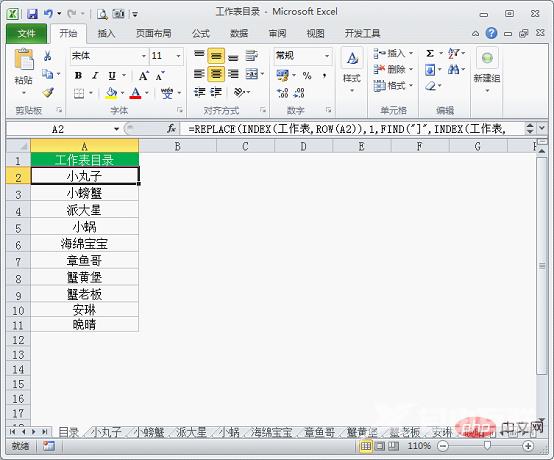Click the text Orientation icon
The height and width of the screenshot is (460, 554).
click(239, 92)
